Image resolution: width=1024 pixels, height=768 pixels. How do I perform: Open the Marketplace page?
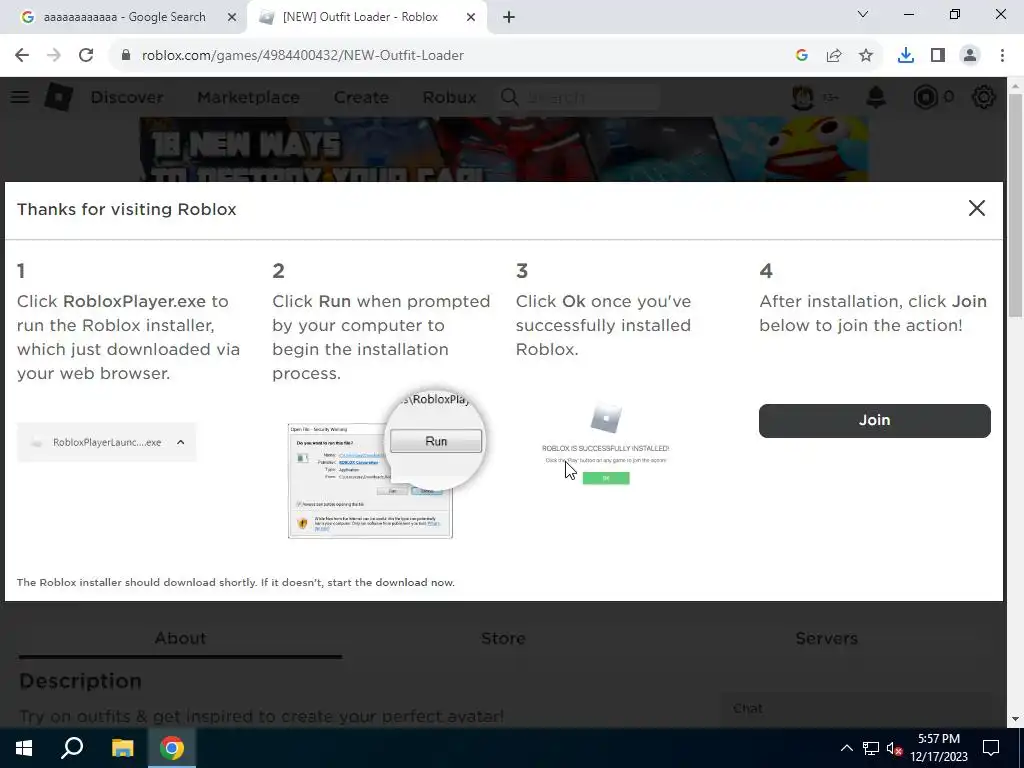pyautogui.click(x=249, y=97)
